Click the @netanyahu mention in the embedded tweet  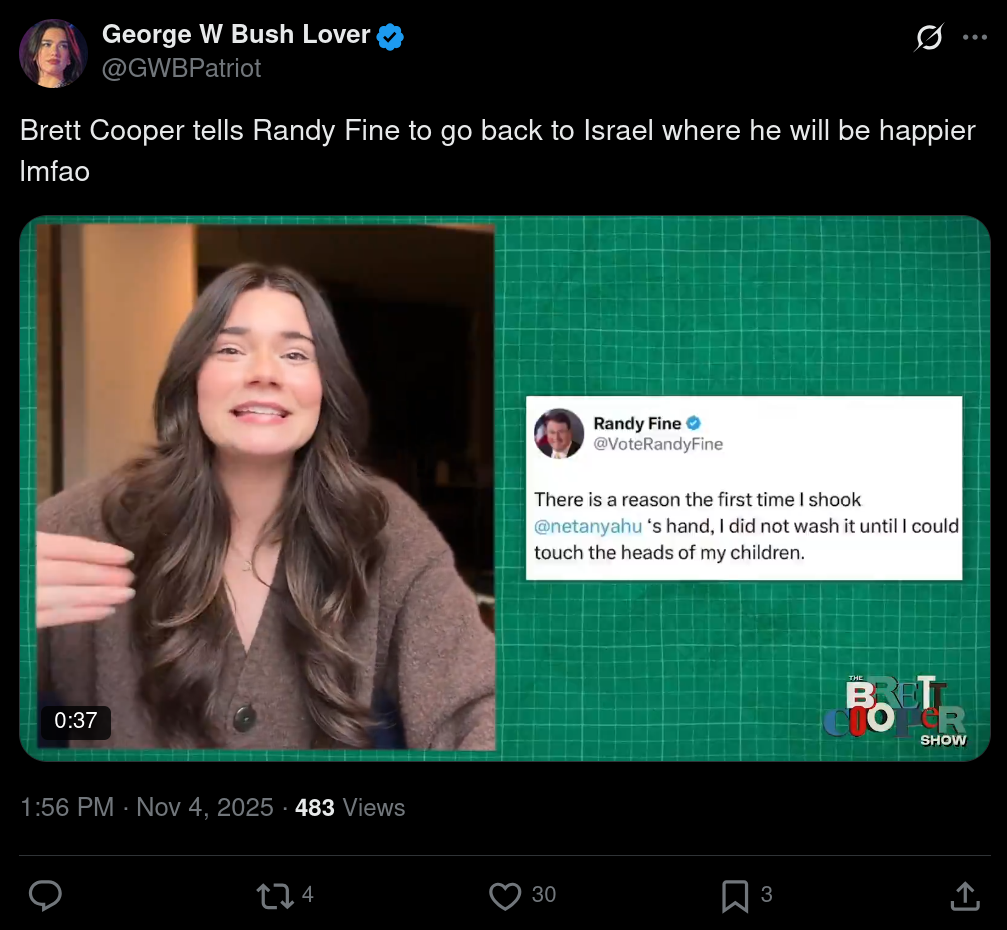click(586, 526)
